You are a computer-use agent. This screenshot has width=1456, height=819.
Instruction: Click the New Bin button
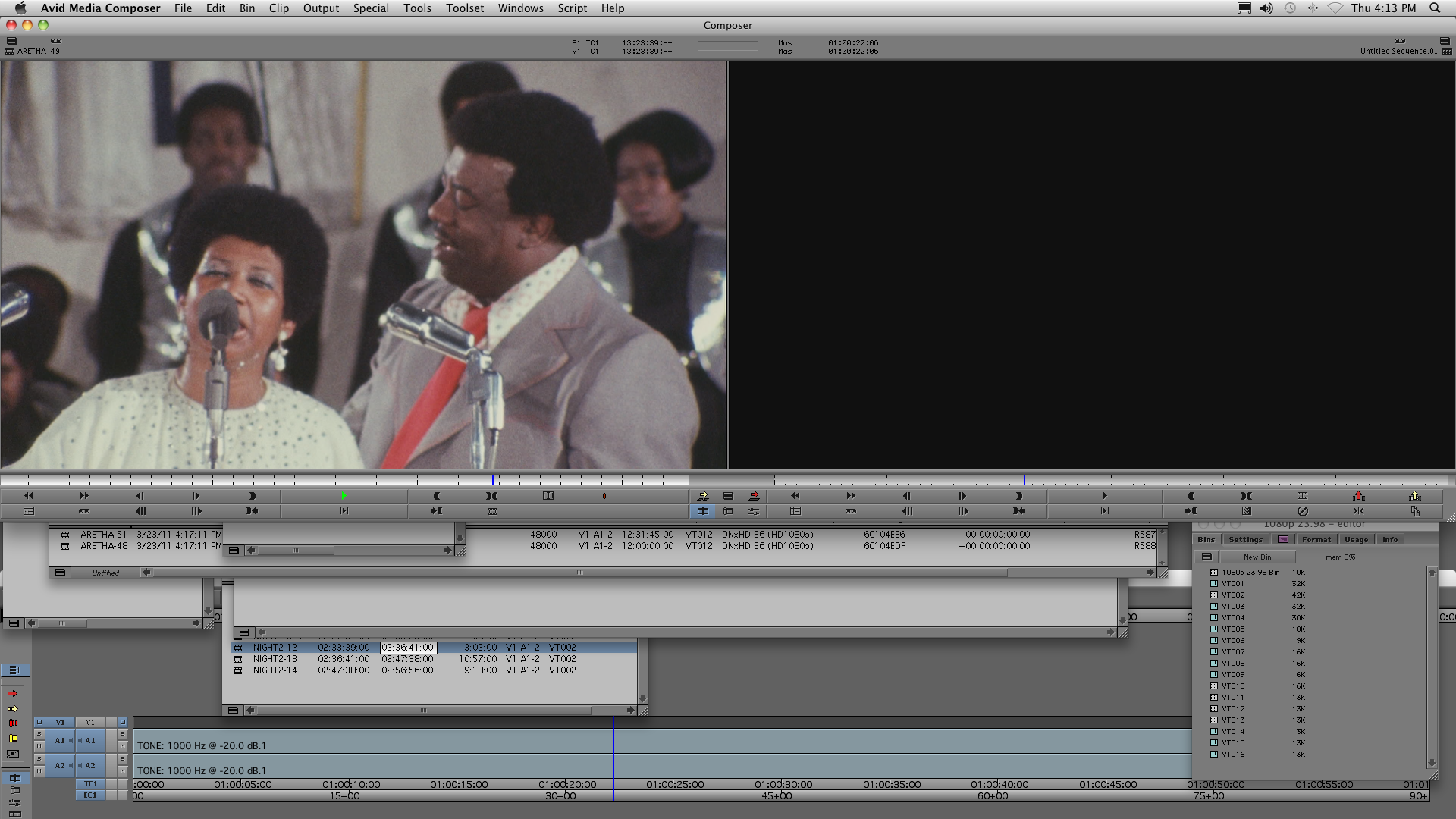1257,557
